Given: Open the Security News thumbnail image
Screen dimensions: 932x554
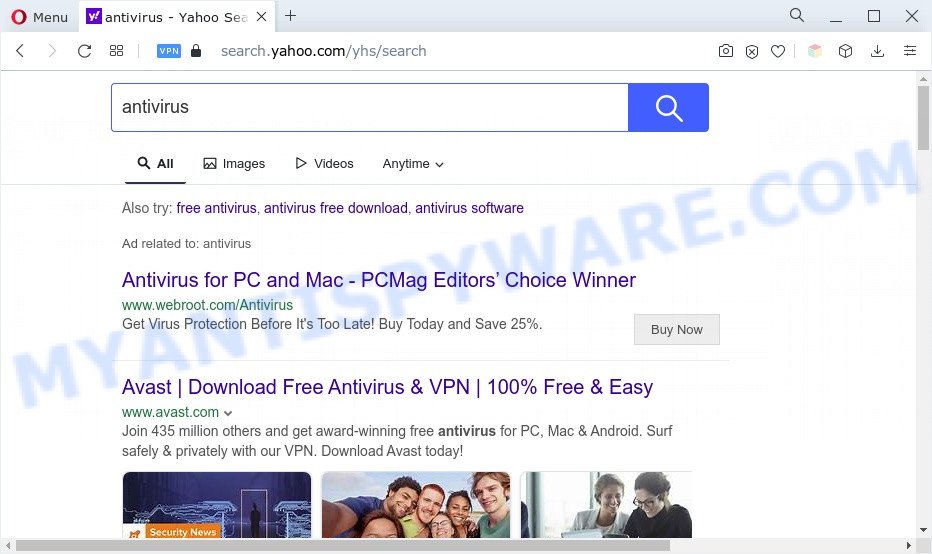Looking at the screenshot, I should [x=217, y=505].
